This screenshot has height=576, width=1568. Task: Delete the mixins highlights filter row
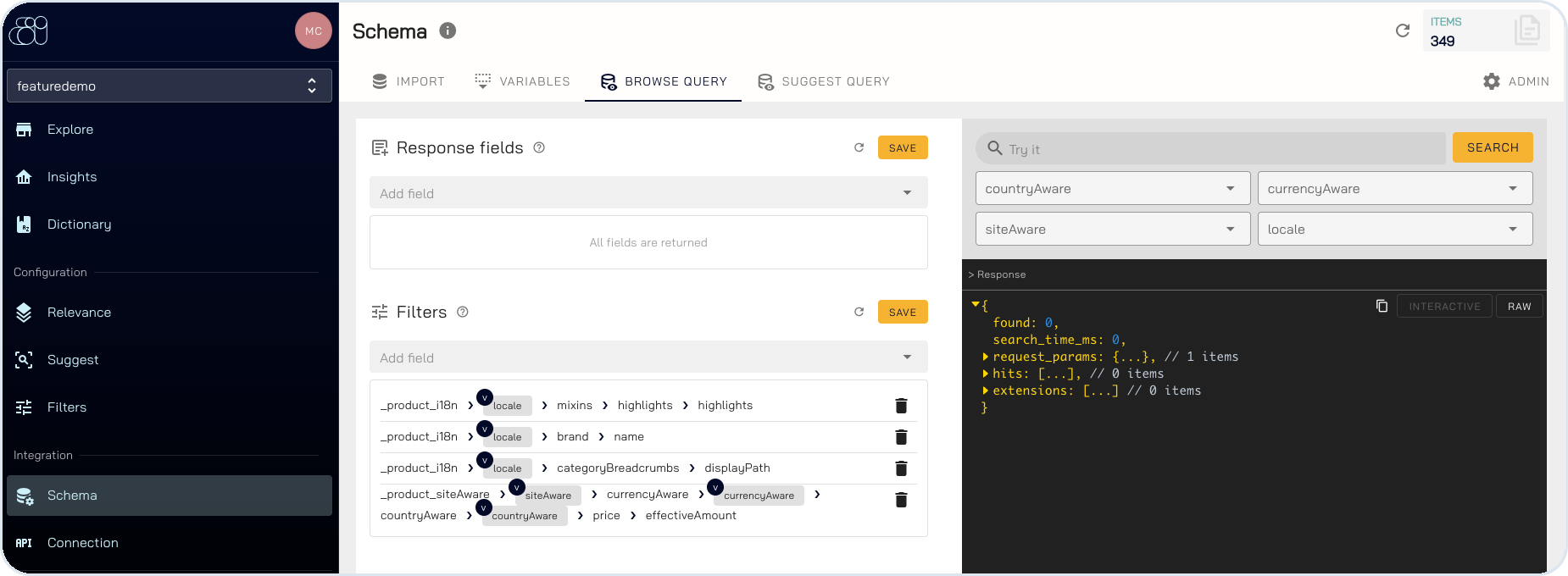(x=901, y=406)
